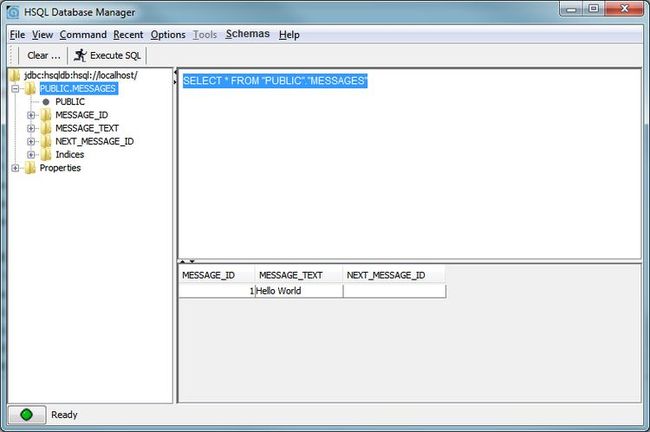650x432 pixels.
Task: Click the NEXT_MESSAGE_ID folder icon in tree
Action: 46,141
